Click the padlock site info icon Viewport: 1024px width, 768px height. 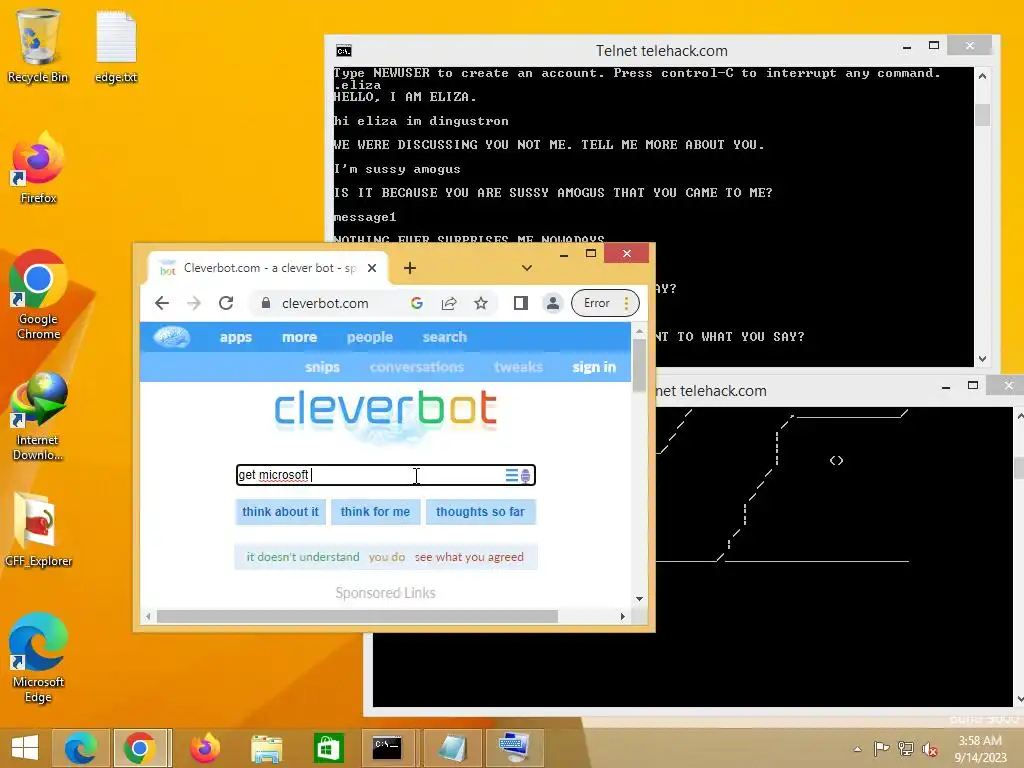pyautogui.click(x=266, y=303)
